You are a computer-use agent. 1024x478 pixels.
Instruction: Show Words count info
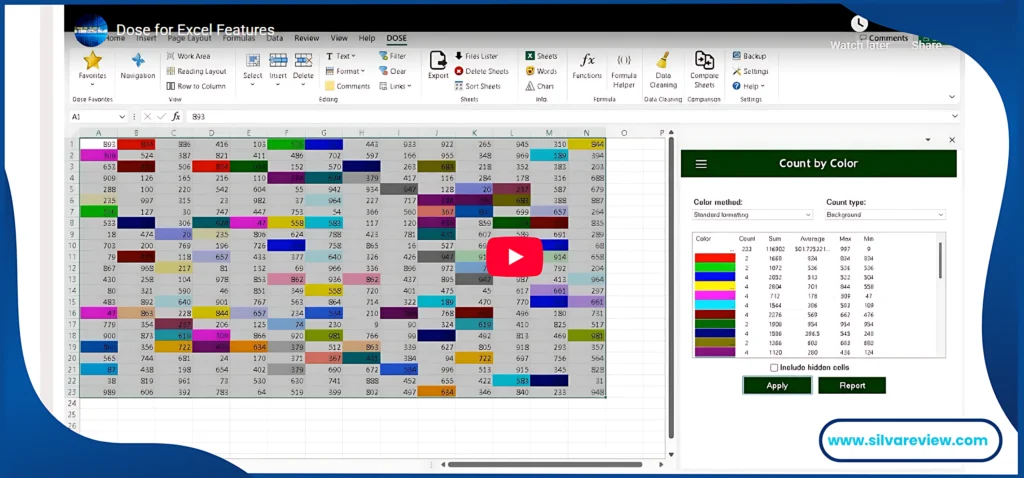541,71
